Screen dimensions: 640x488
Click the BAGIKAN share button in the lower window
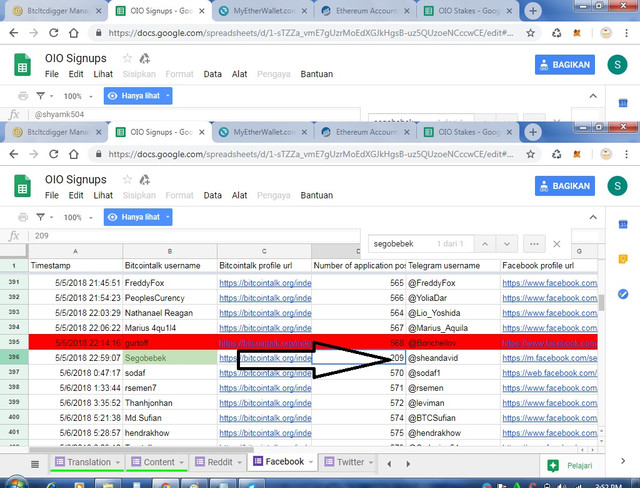565,186
